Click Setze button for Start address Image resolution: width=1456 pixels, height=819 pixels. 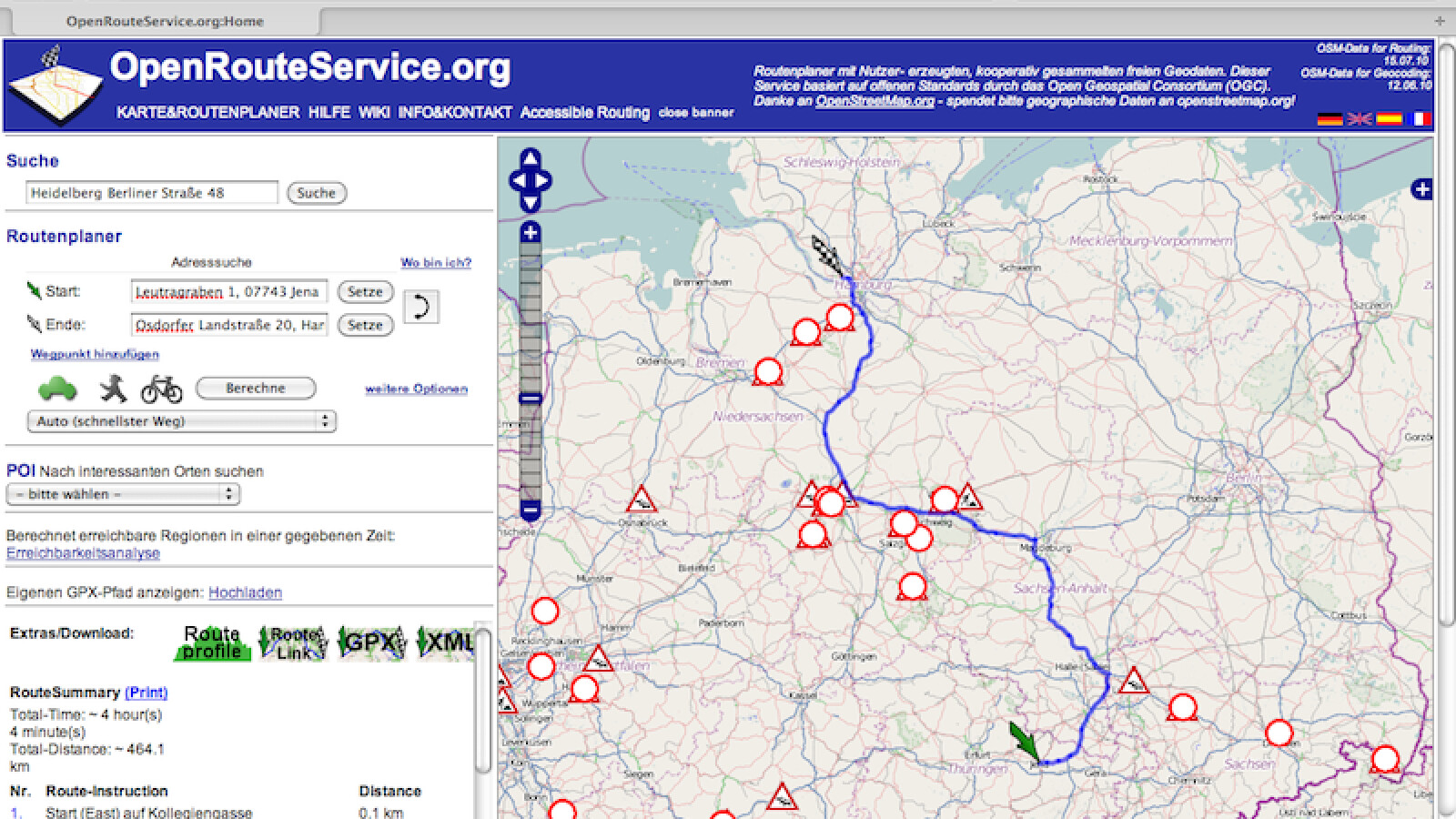(365, 292)
